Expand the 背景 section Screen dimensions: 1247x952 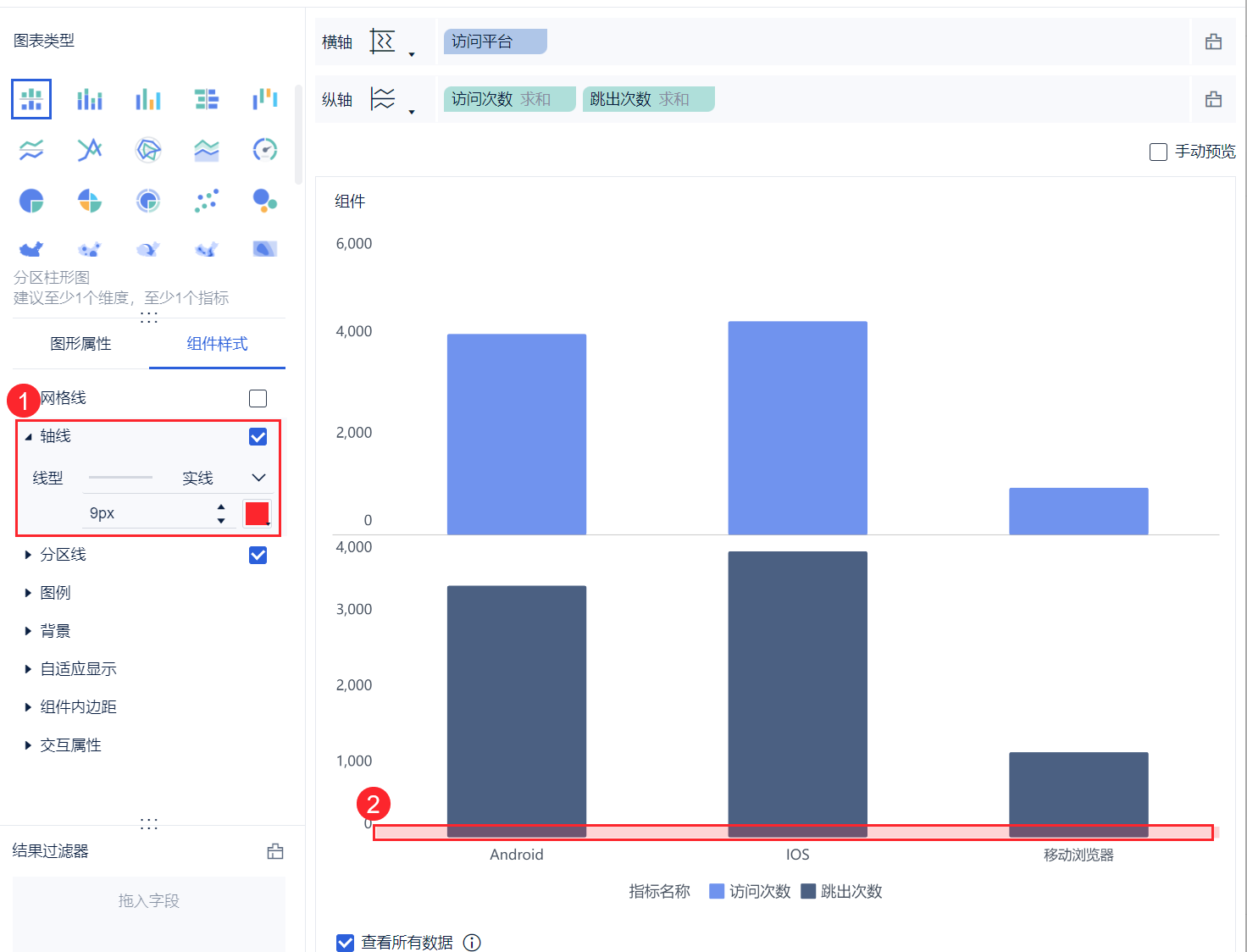tap(28, 631)
